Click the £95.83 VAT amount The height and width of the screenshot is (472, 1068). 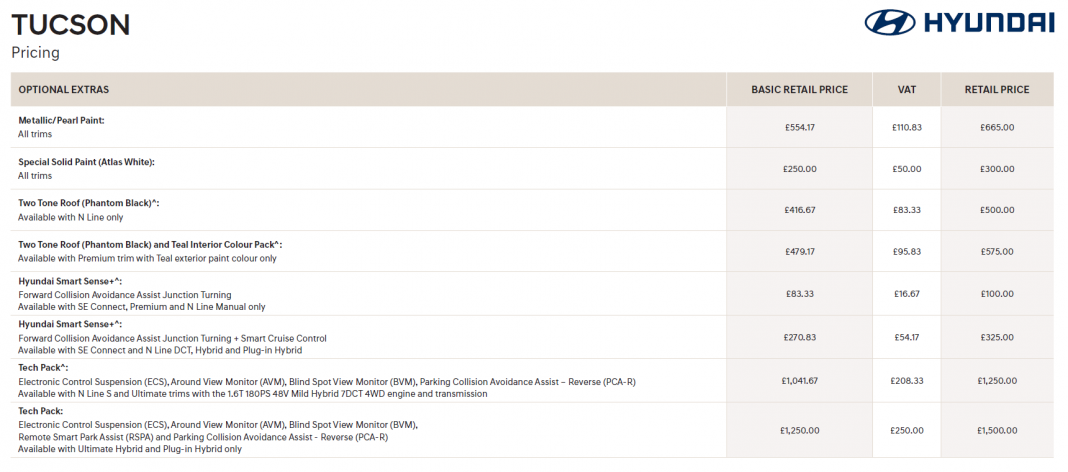tap(907, 251)
